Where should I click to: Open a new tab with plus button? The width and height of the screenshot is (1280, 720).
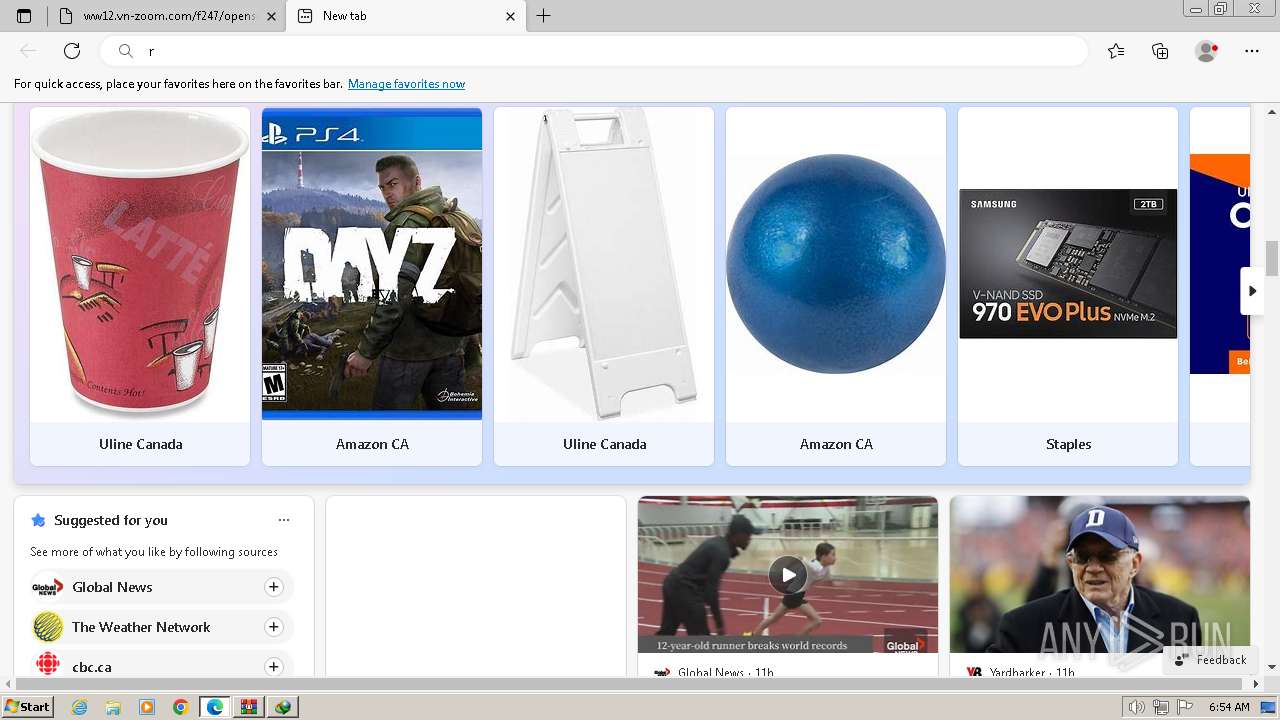point(543,16)
